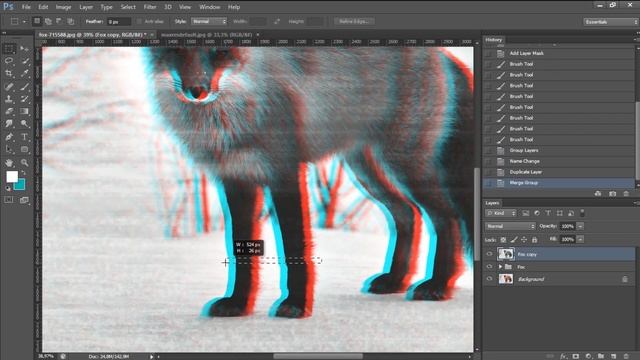Set history brush source at Merge Group
Viewport: 640px width, 360px height.
point(488,183)
